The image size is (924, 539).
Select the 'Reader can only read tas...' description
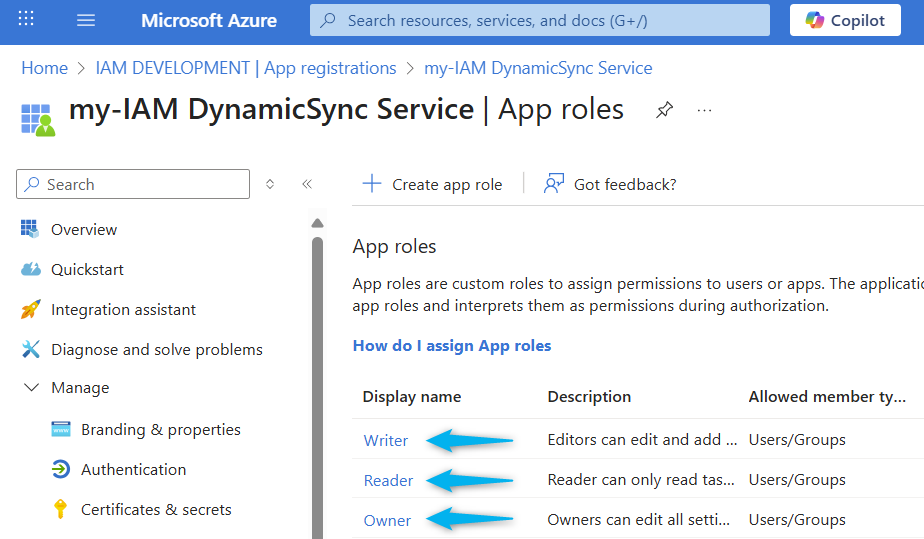(641, 480)
